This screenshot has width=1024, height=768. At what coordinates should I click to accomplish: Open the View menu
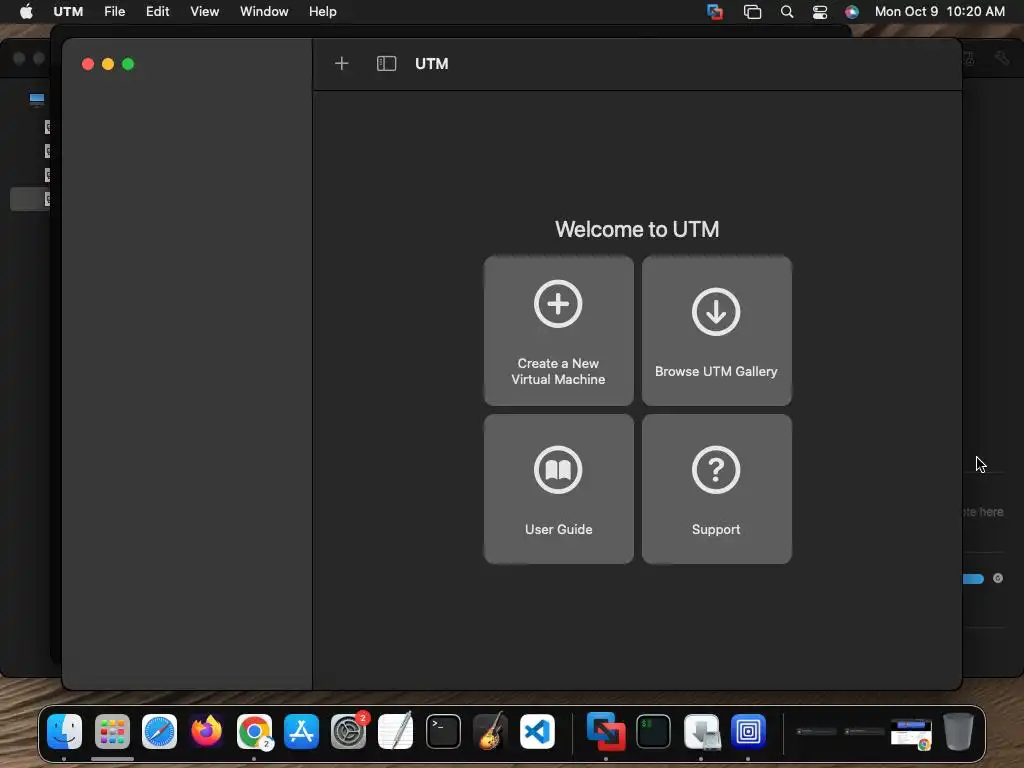(x=204, y=12)
